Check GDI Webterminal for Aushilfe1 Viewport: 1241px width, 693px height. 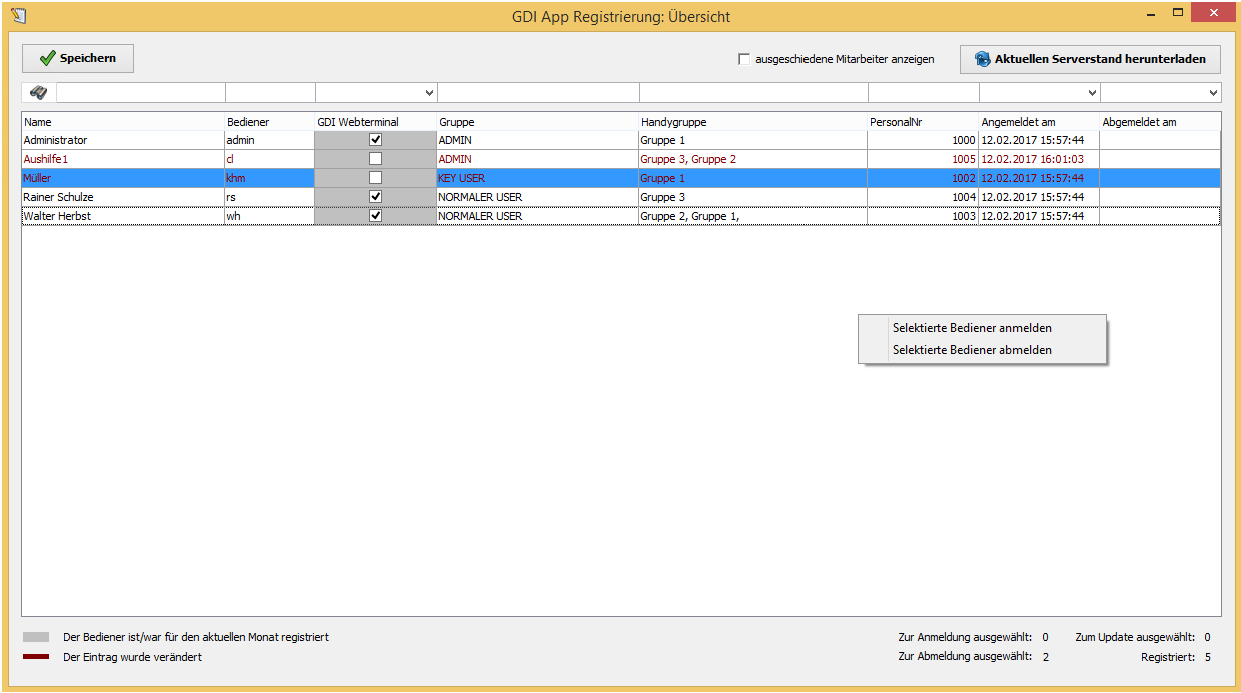[376, 159]
